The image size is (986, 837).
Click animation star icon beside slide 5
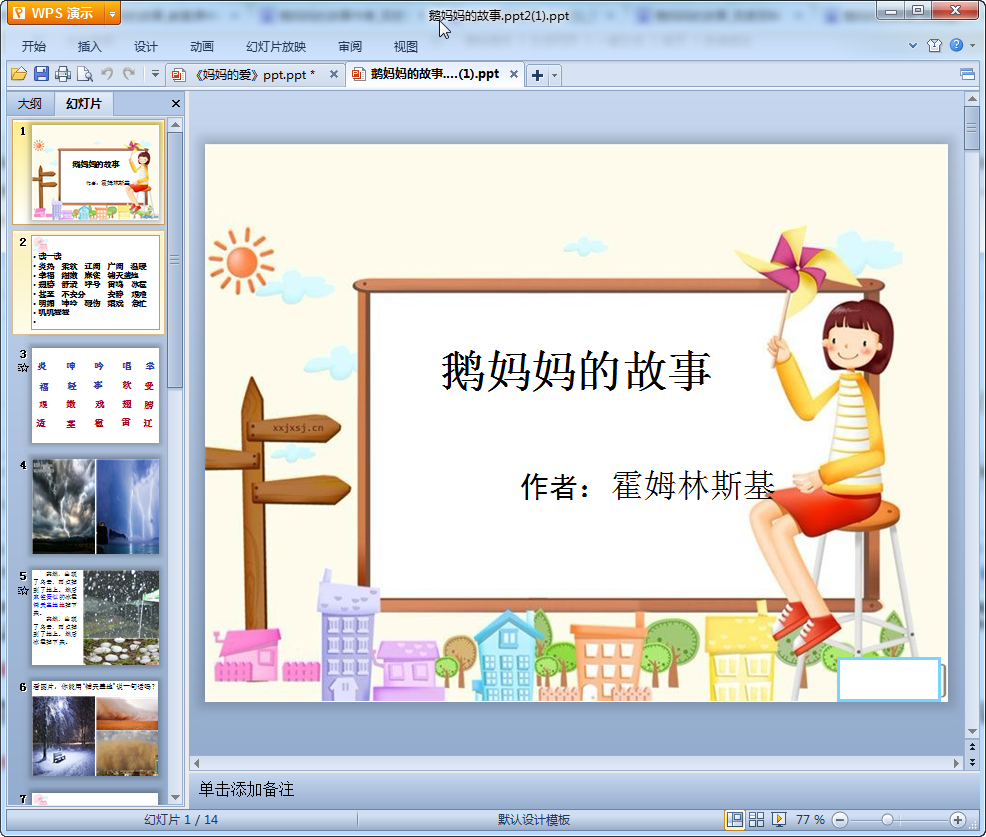[x=23, y=590]
